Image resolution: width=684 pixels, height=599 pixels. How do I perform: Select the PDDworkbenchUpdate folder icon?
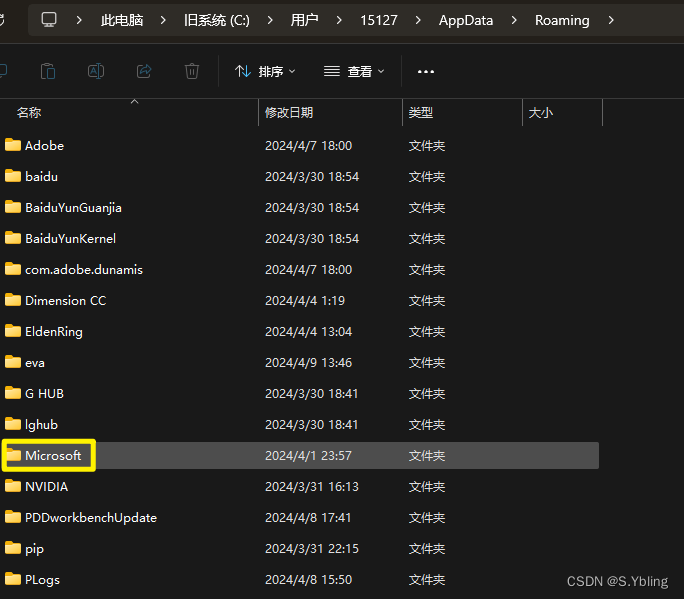click(x=13, y=517)
